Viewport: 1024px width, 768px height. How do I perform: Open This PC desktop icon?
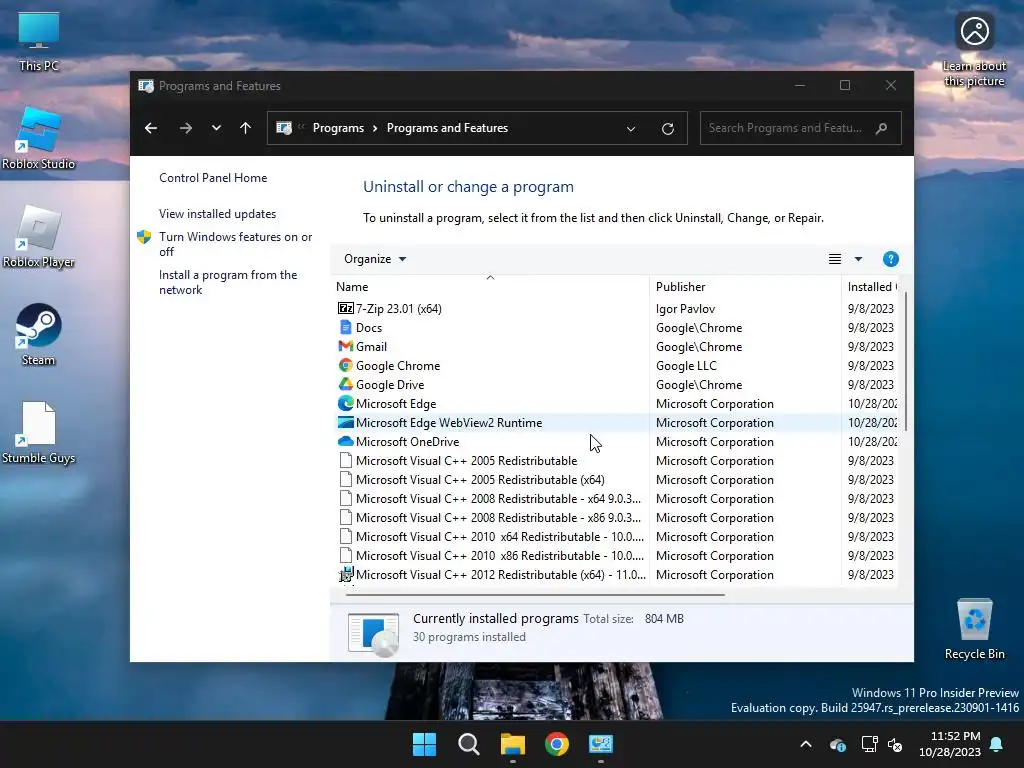click(x=39, y=40)
